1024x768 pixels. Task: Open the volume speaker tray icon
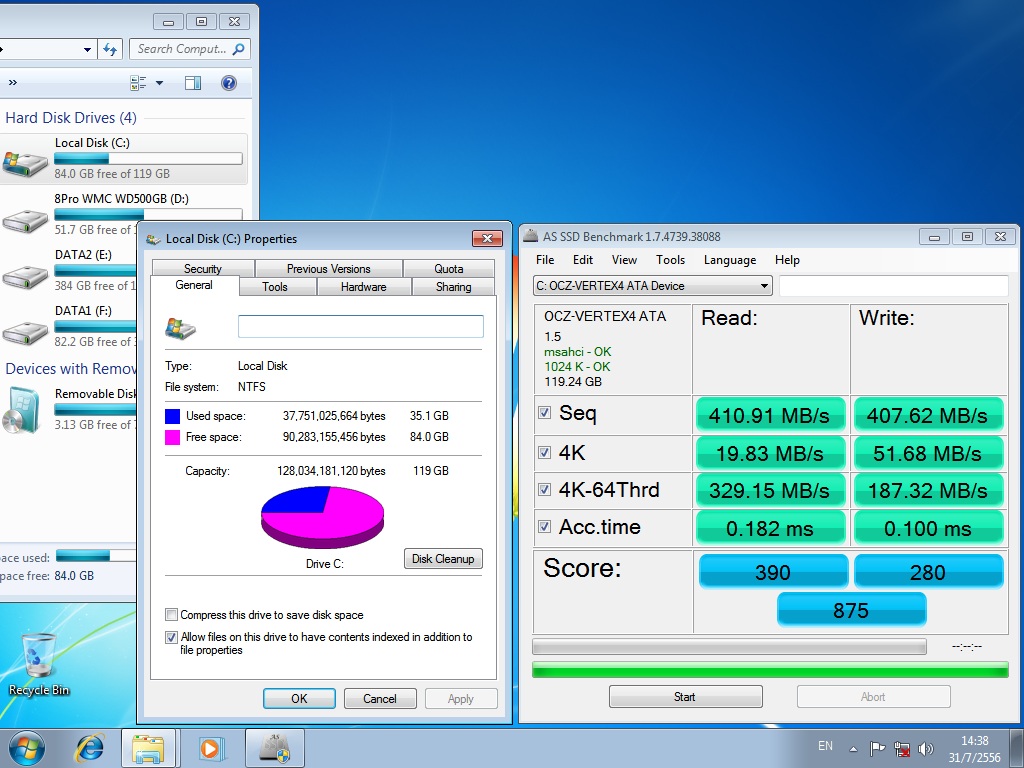(925, 748)
